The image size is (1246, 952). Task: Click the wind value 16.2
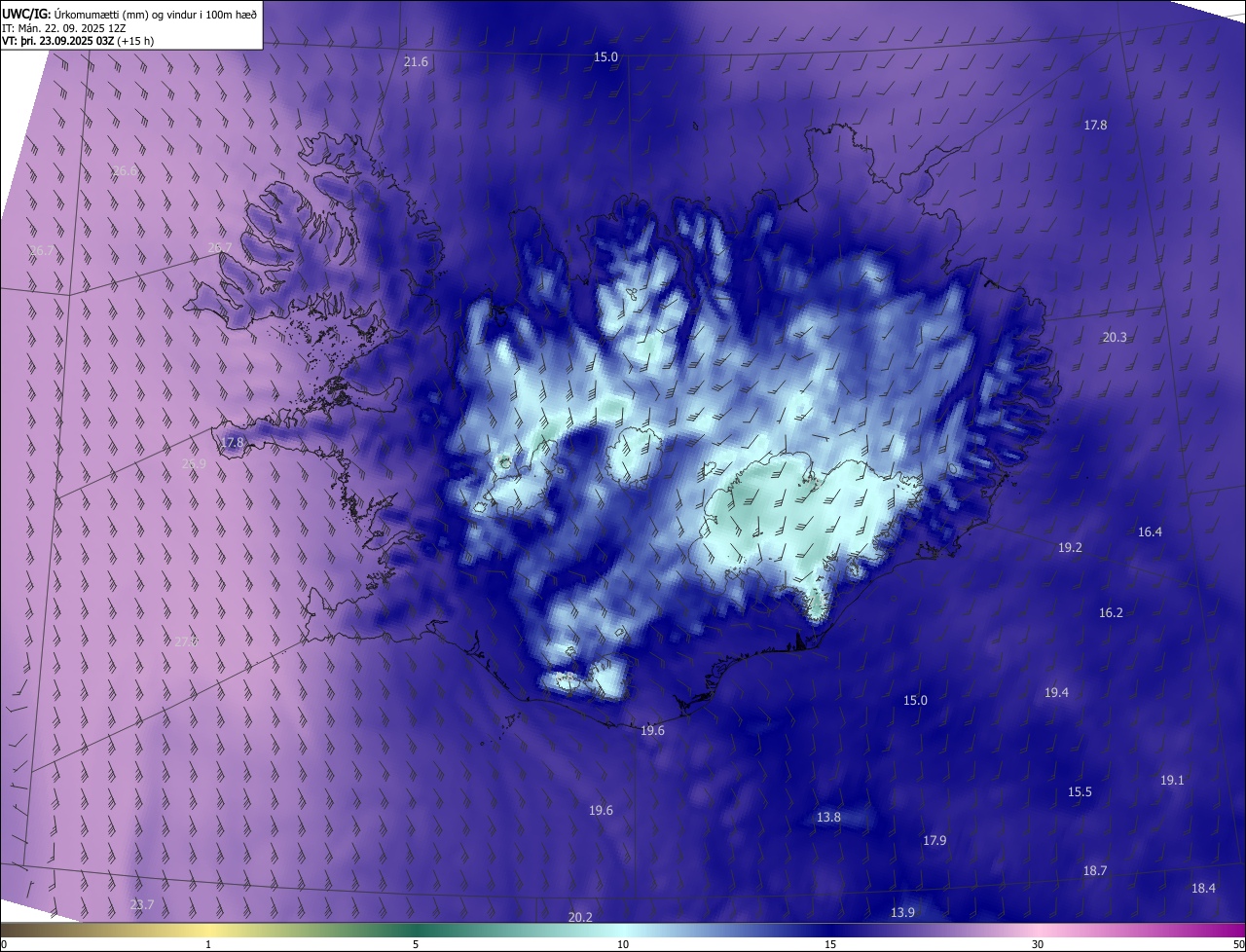coord(1111,613)
